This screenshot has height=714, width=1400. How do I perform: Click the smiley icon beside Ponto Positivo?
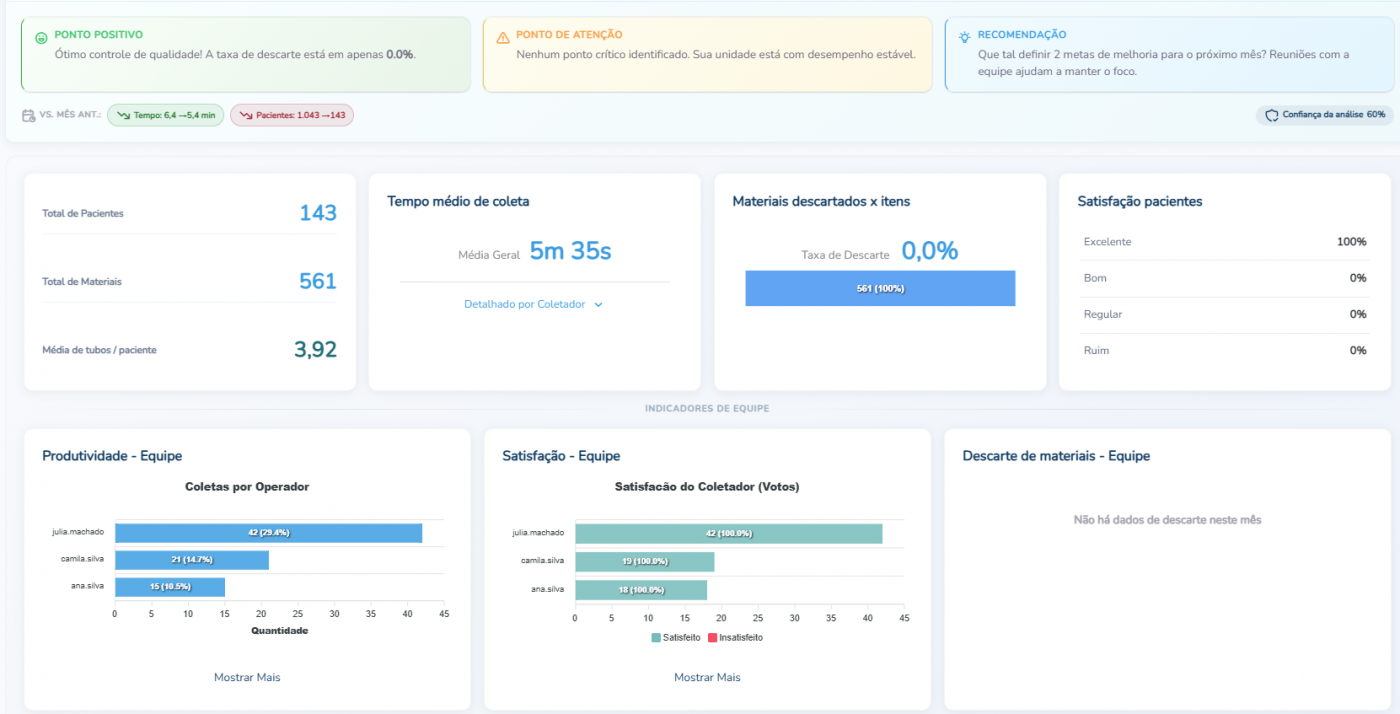pos(41,38)
